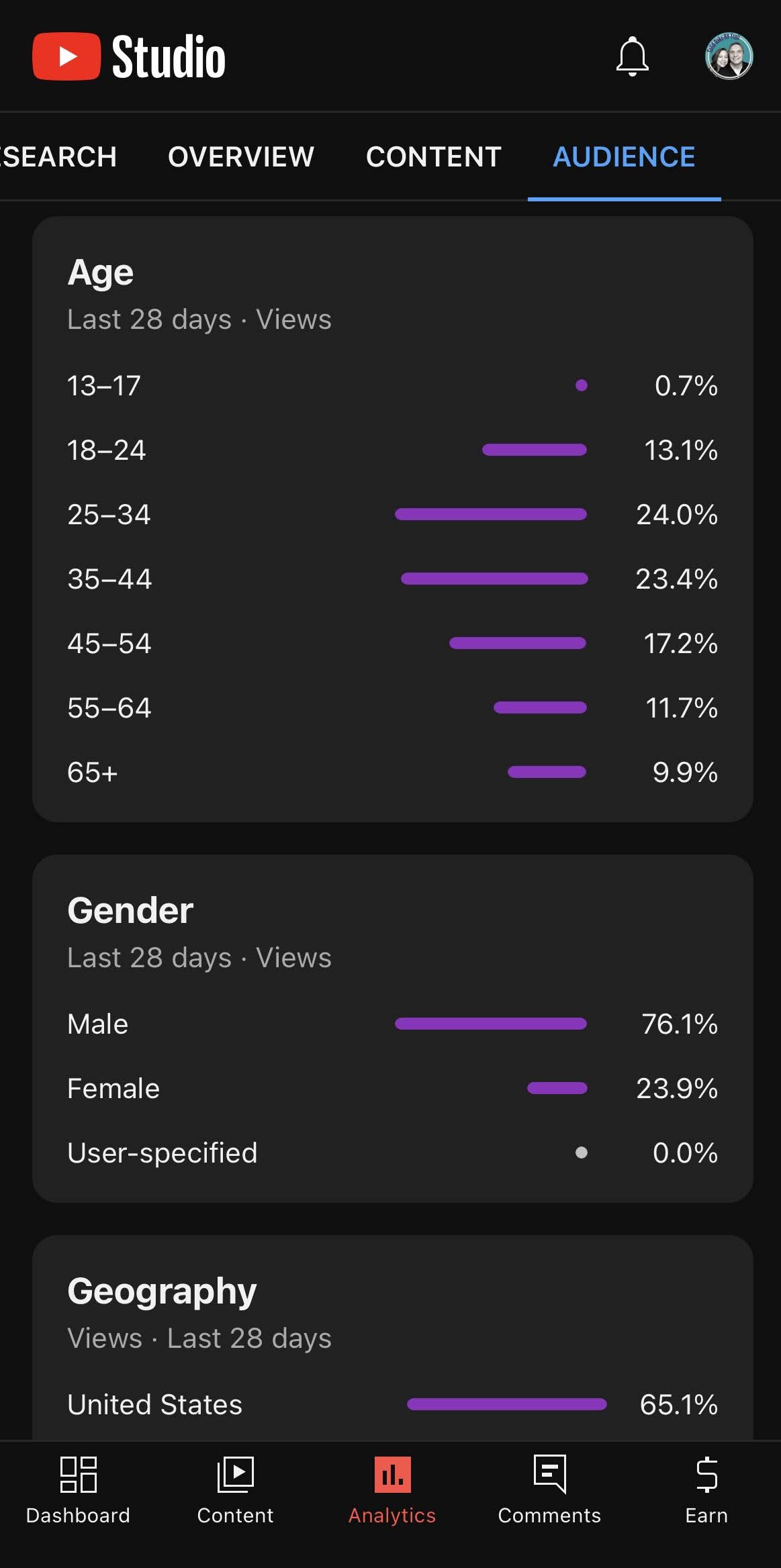
Task: Open the Comments icon in bottom bar
Action: 549,1475
